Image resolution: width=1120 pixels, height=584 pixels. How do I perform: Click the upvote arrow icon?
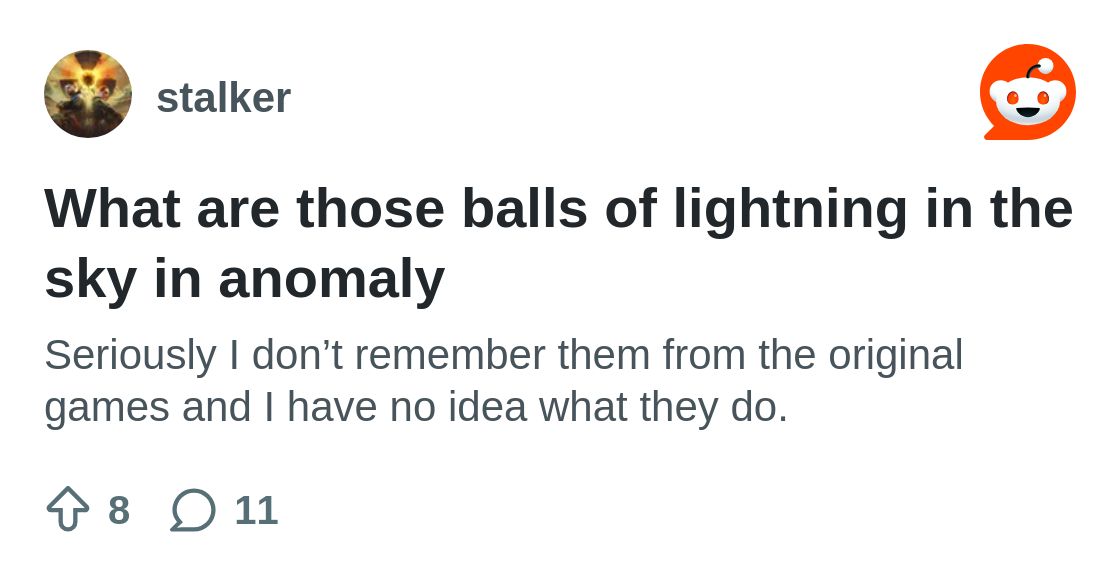coord(68,509)
